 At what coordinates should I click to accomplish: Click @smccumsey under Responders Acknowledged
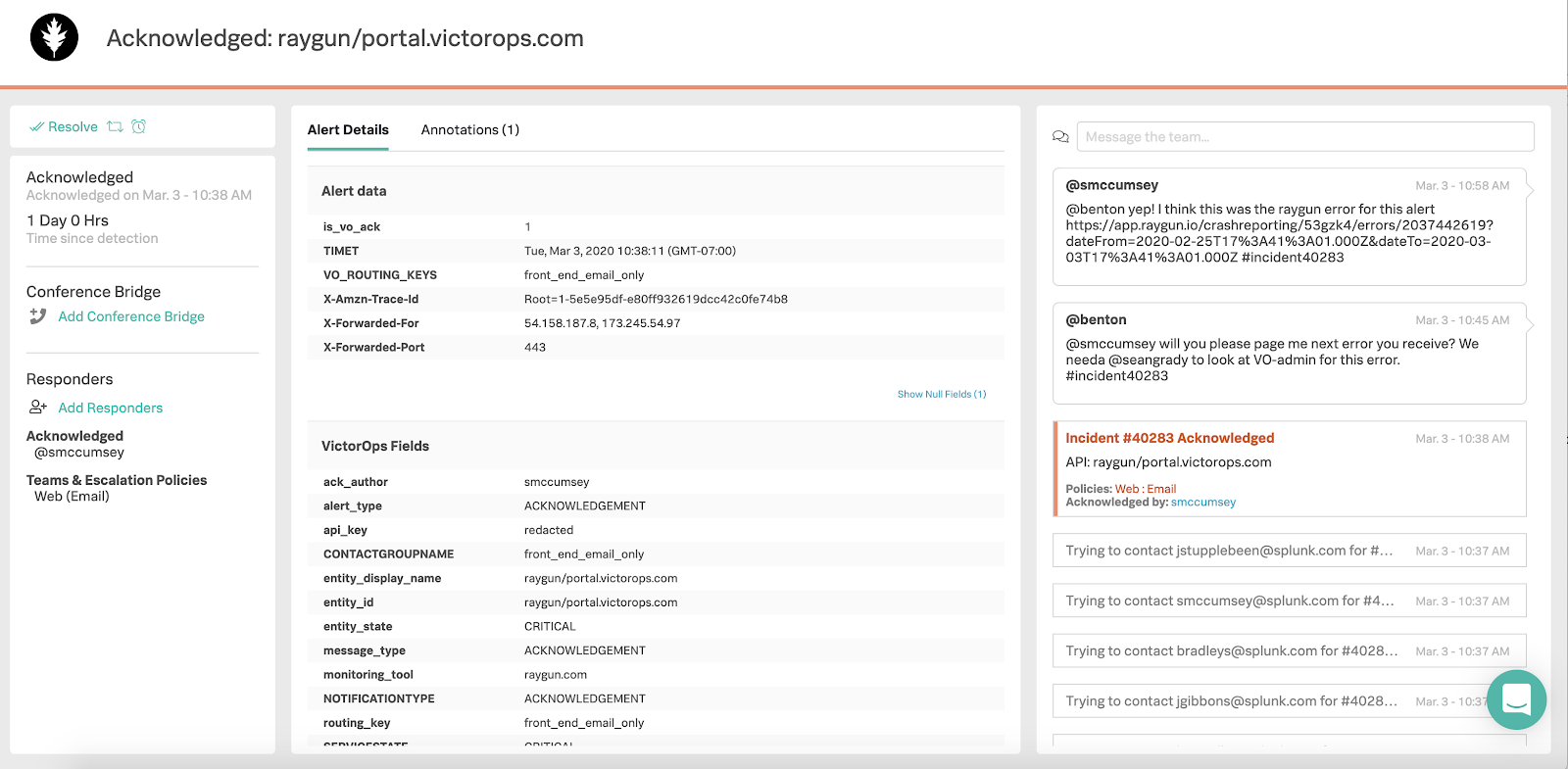coord(79,453)
